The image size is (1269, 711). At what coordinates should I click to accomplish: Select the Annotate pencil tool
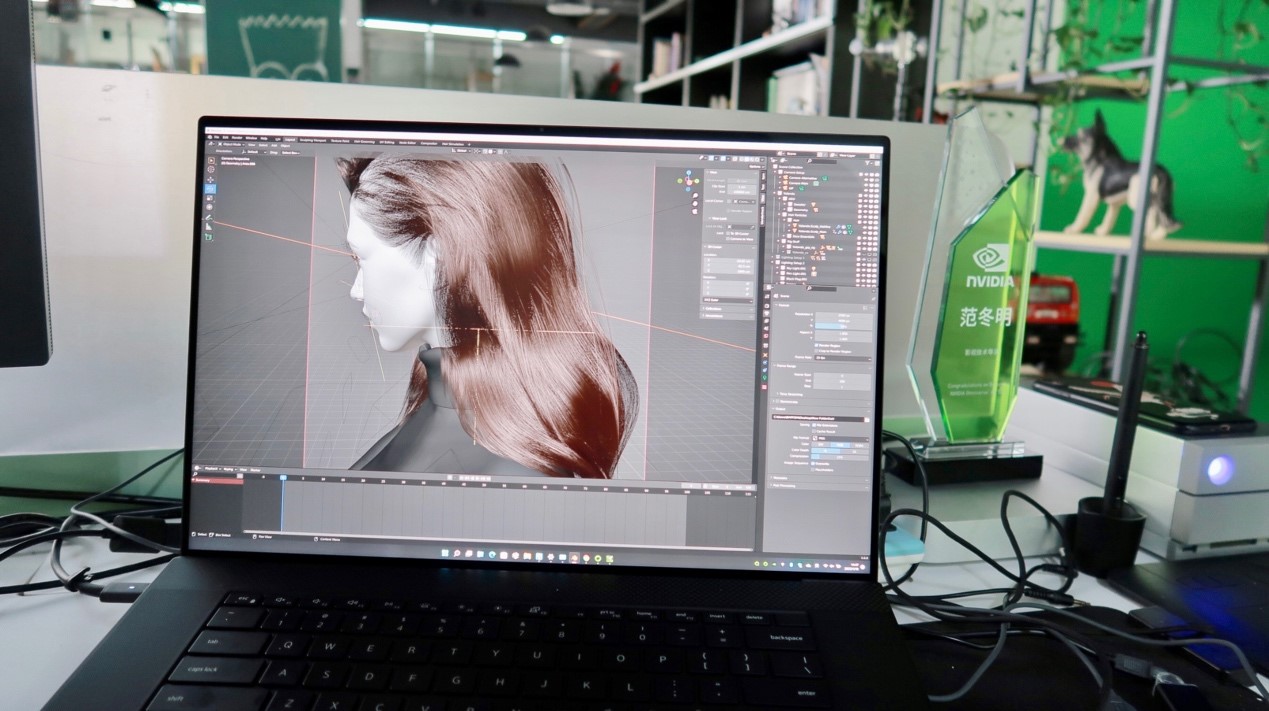(x=210, y=217)
